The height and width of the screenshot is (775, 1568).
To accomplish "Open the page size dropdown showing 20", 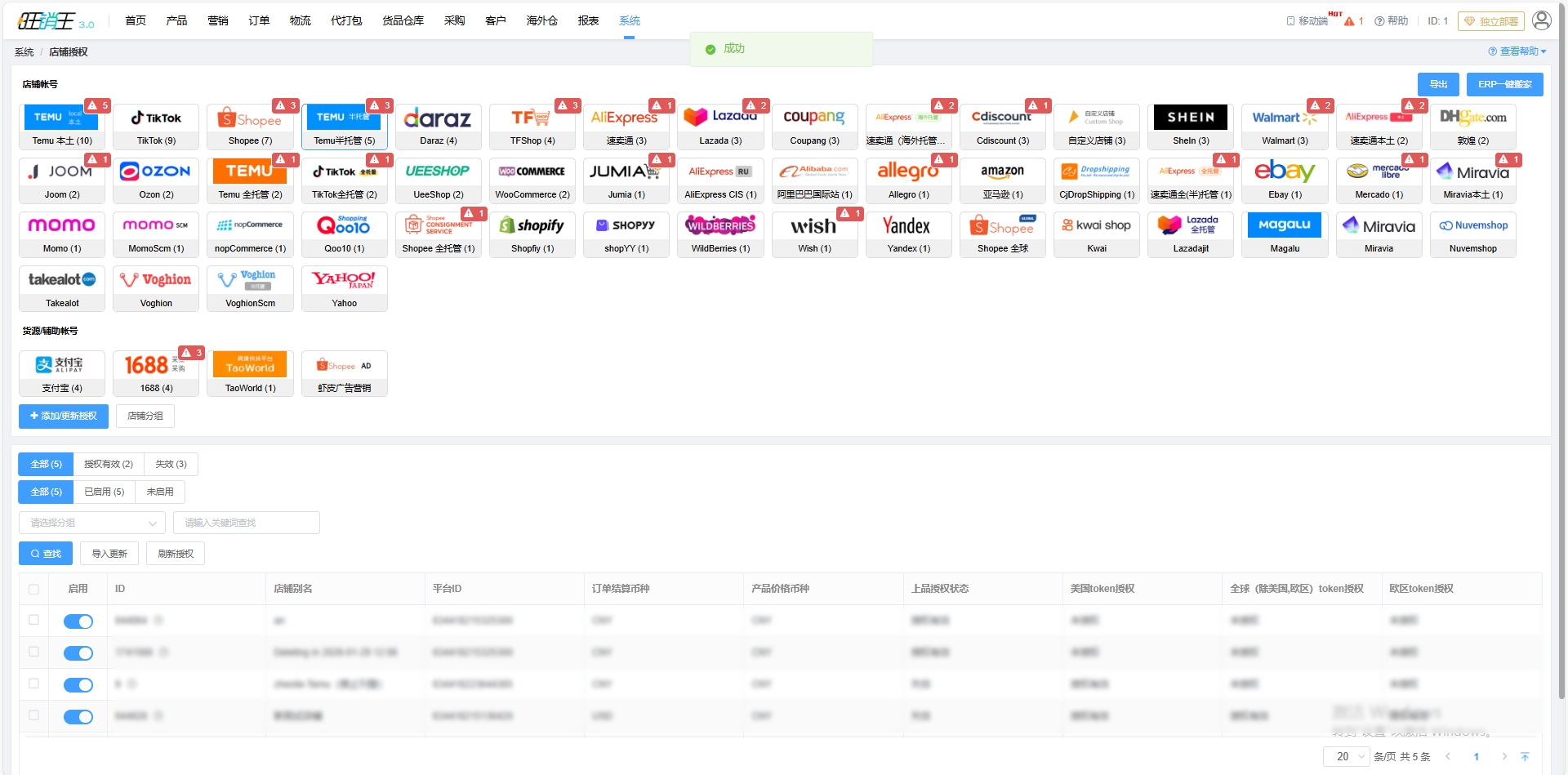I will [1345, 756].
